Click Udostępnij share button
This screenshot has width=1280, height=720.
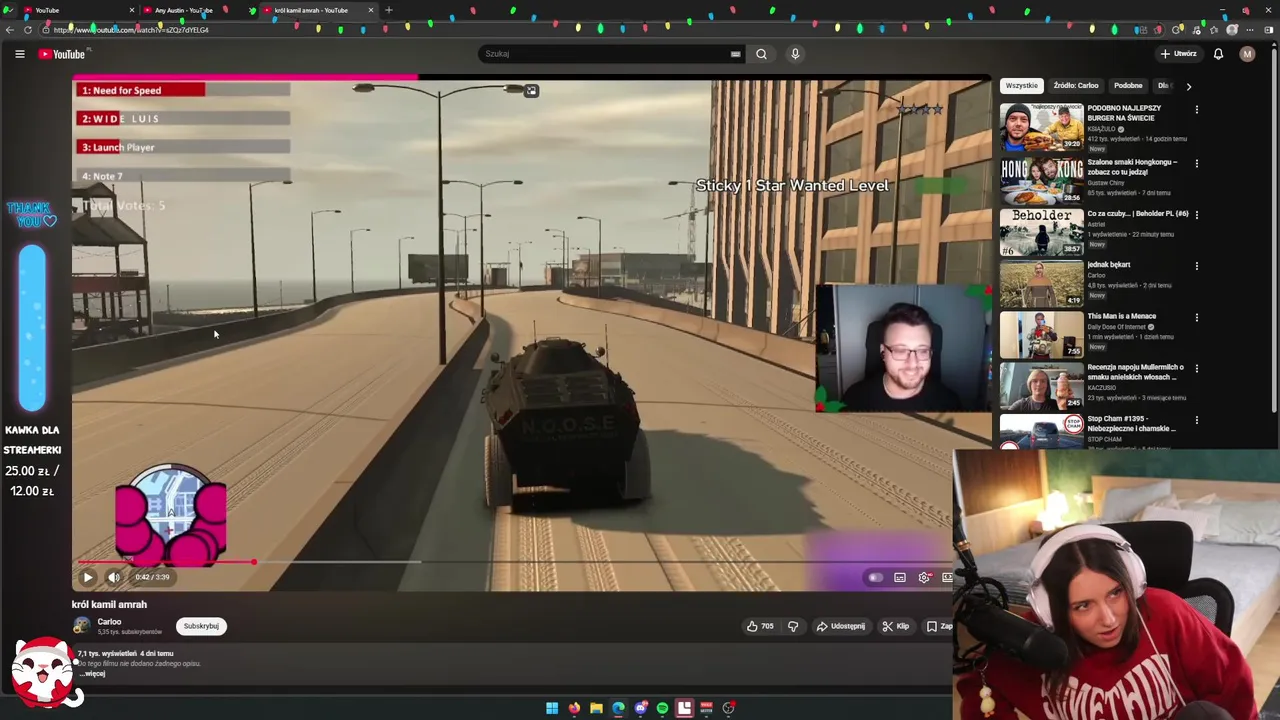pos(841,626)
